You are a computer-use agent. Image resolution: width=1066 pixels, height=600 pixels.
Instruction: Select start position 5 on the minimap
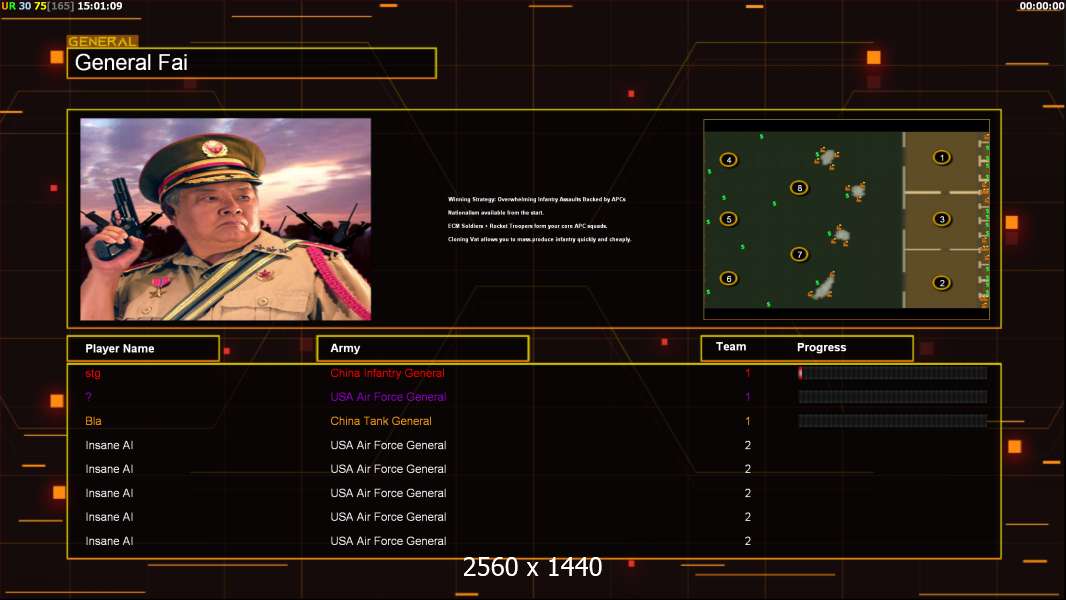click(728, 219)
